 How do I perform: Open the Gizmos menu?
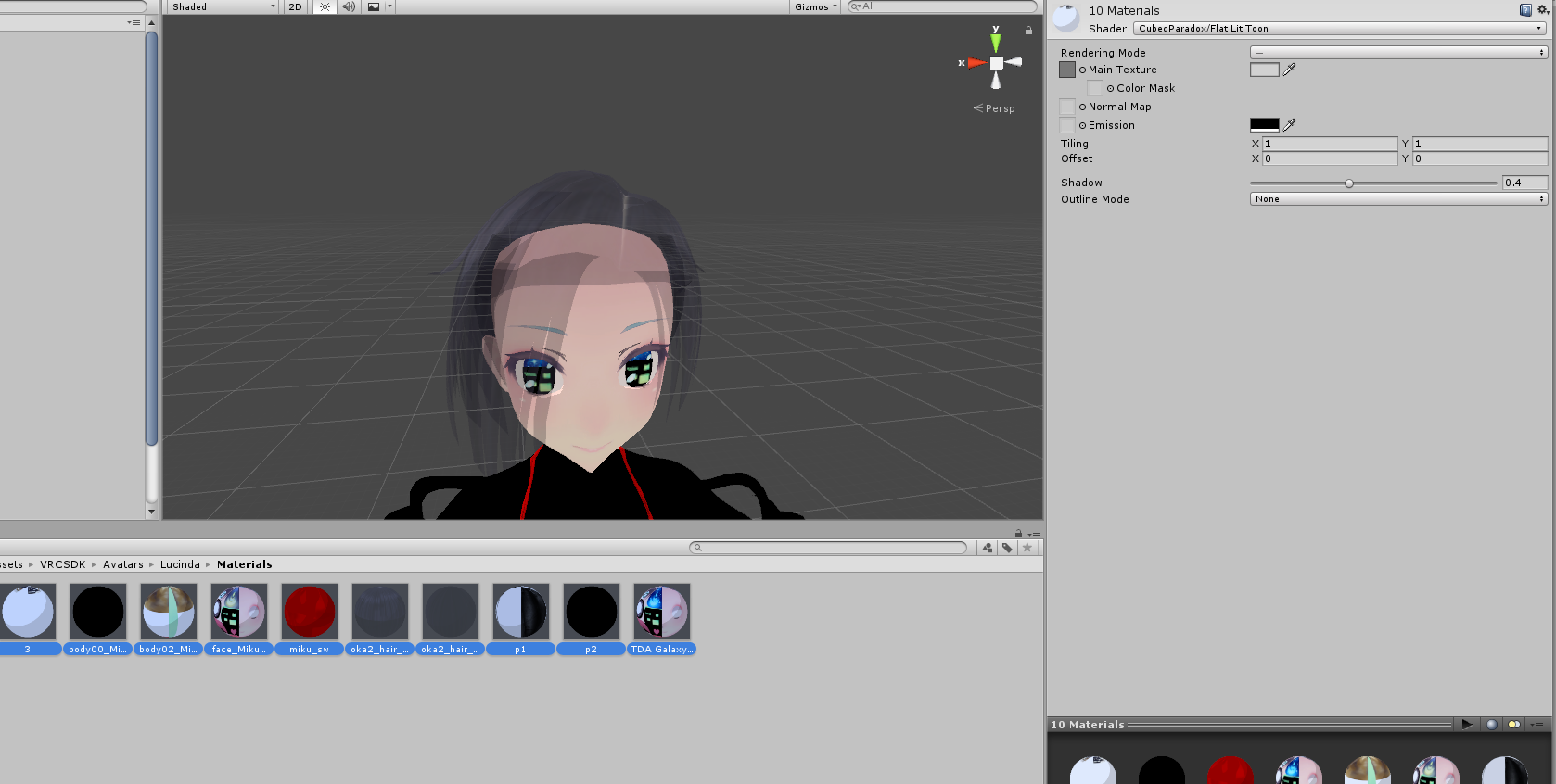815,6
